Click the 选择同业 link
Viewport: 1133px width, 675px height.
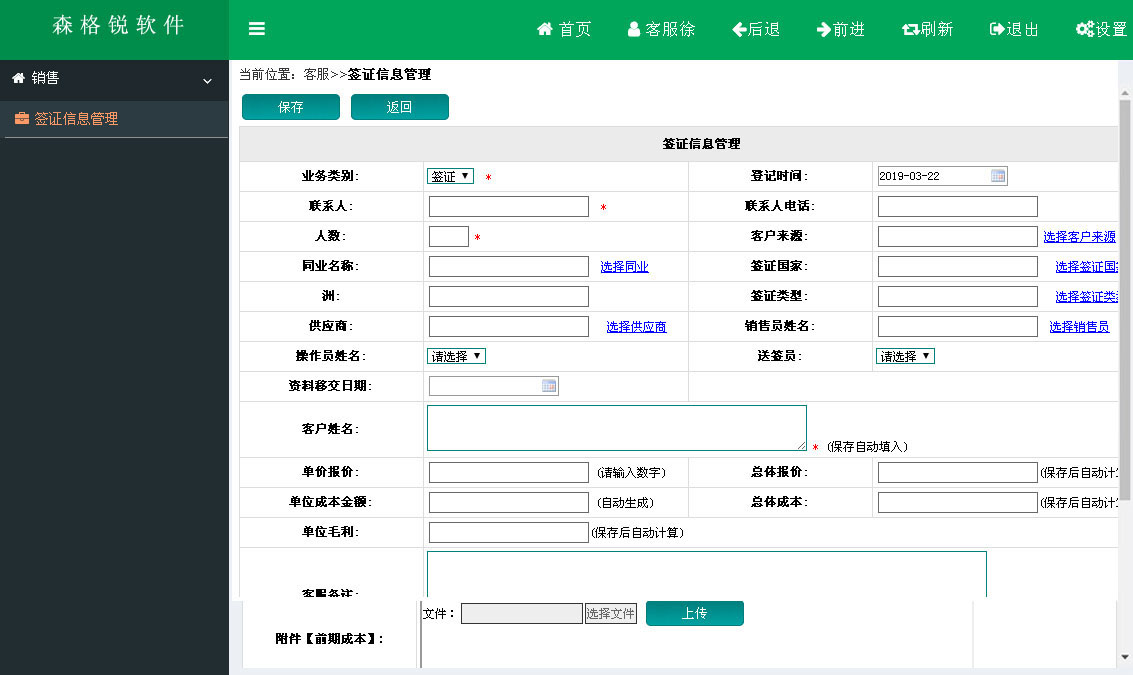point(625,267)
